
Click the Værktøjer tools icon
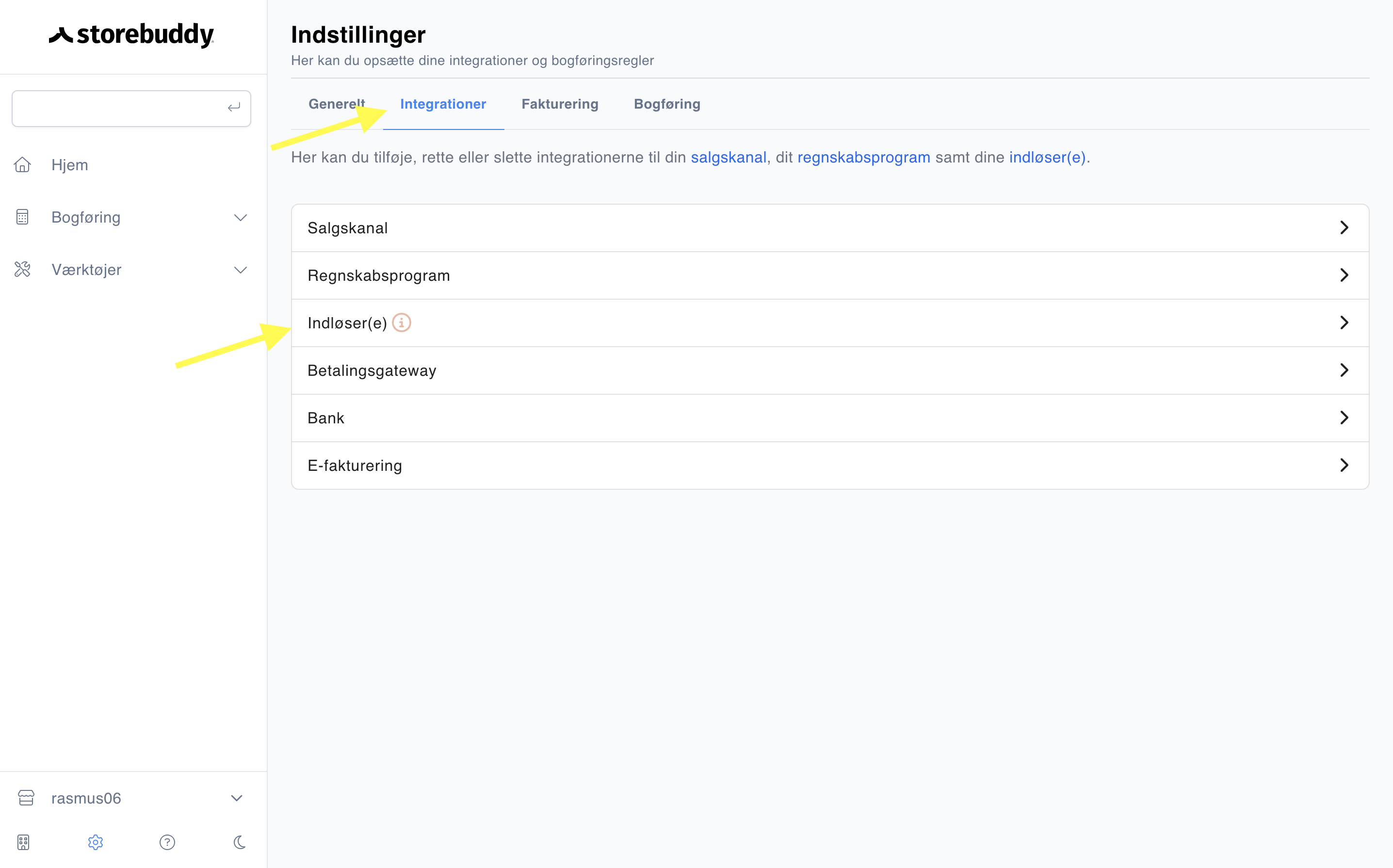[x=22, y=269]
